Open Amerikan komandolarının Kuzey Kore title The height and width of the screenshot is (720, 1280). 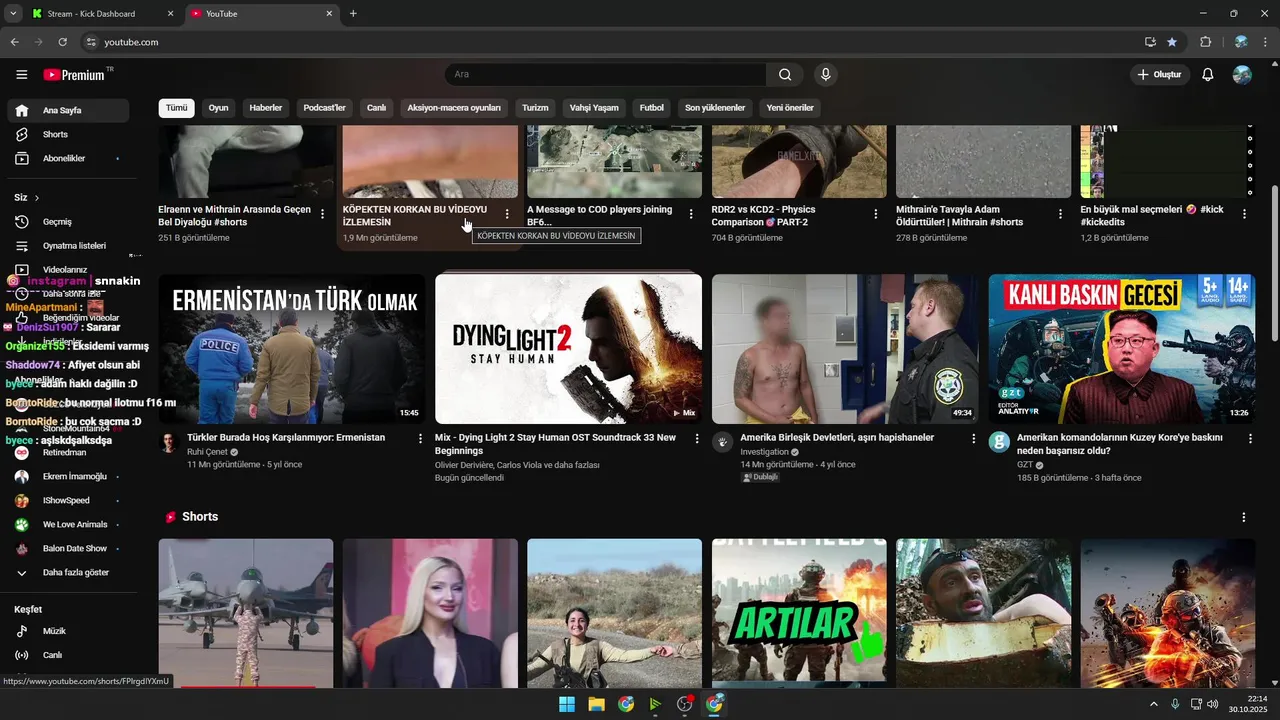coord(1120,444)
